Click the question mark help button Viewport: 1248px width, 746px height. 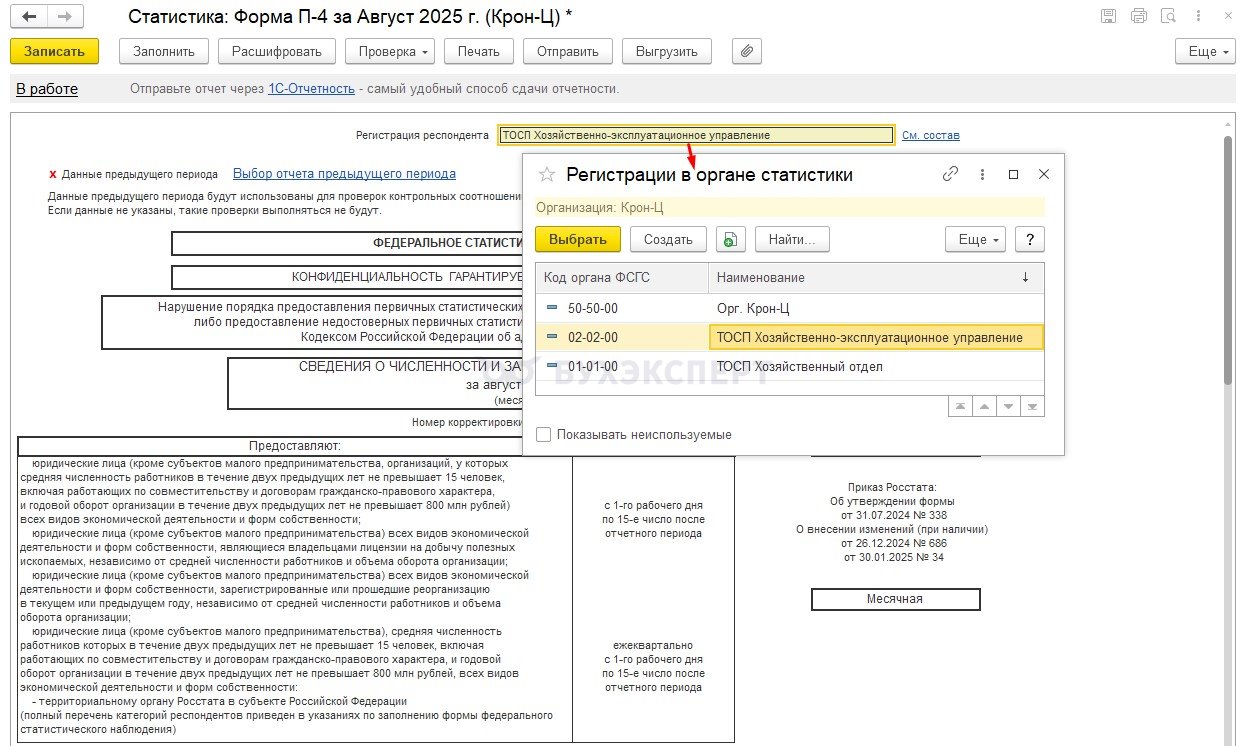[1029, 240]
